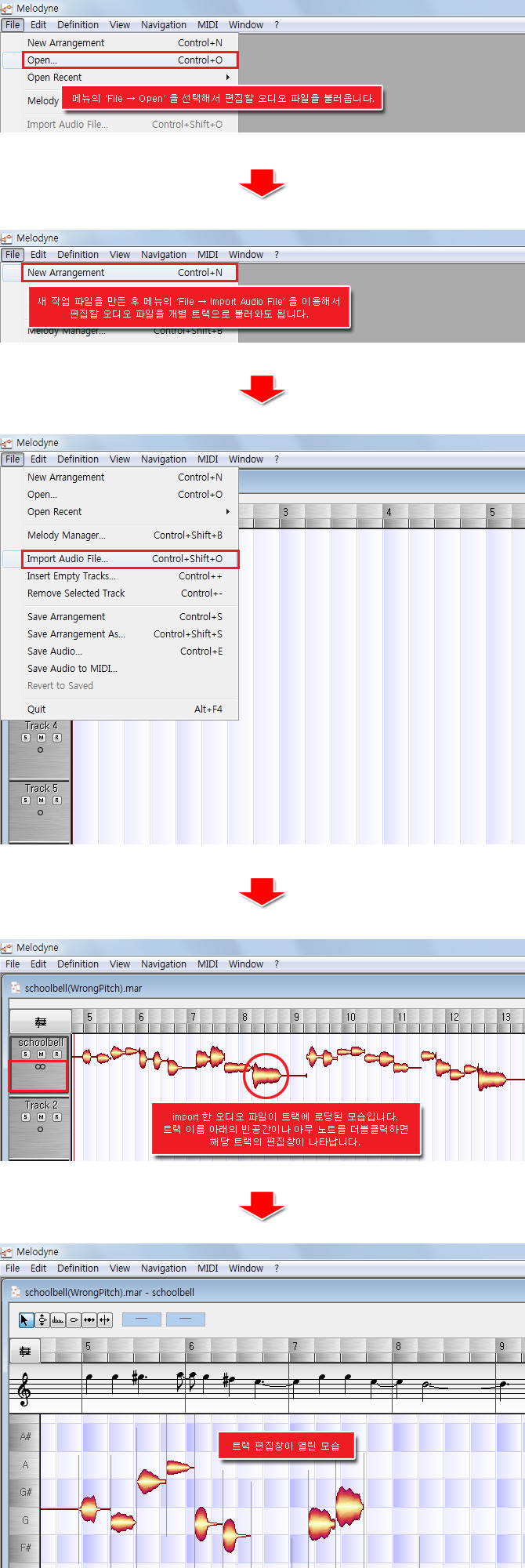Image resolution: width=525 pixels, height=1568 pixels.
Task: Select the Main arrow tool in the note editor
Action: (26, 1319)
